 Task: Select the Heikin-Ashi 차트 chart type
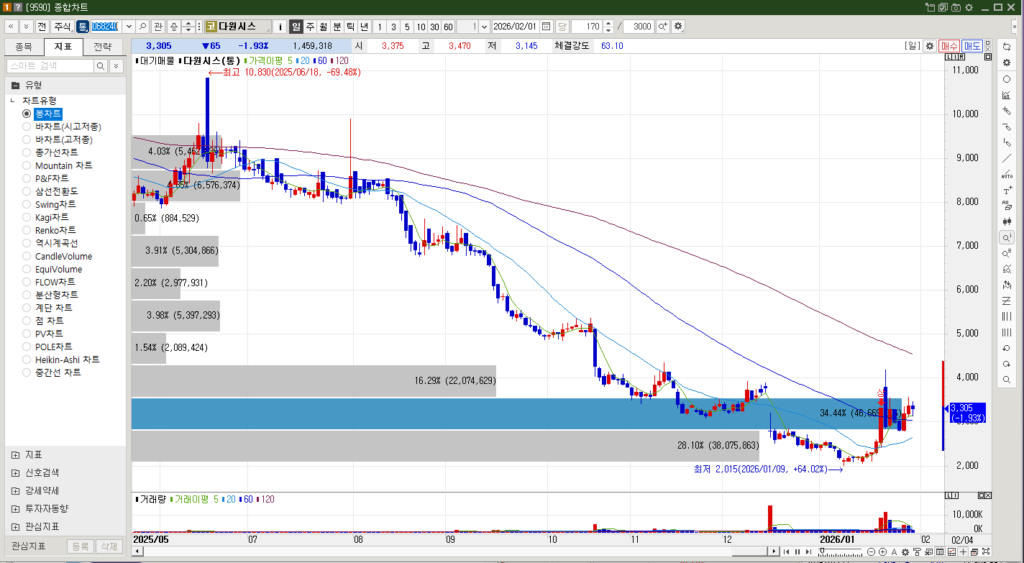(27, 359)
